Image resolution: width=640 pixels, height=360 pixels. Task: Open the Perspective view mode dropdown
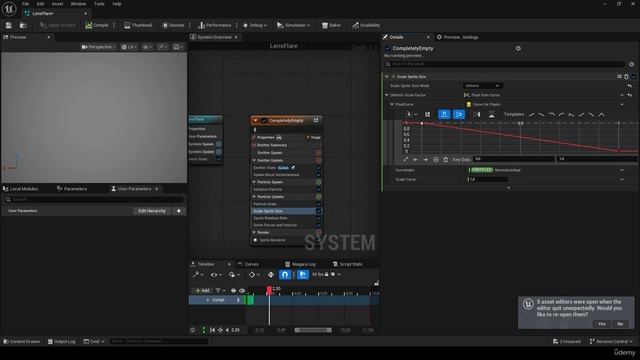pos(98,47)
